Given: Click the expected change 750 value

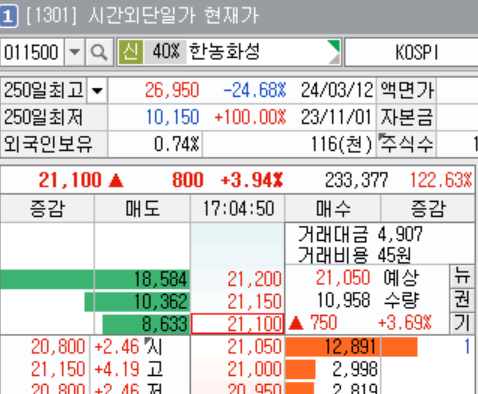Looking at the screenshot, I should click(x=323, y=323).
